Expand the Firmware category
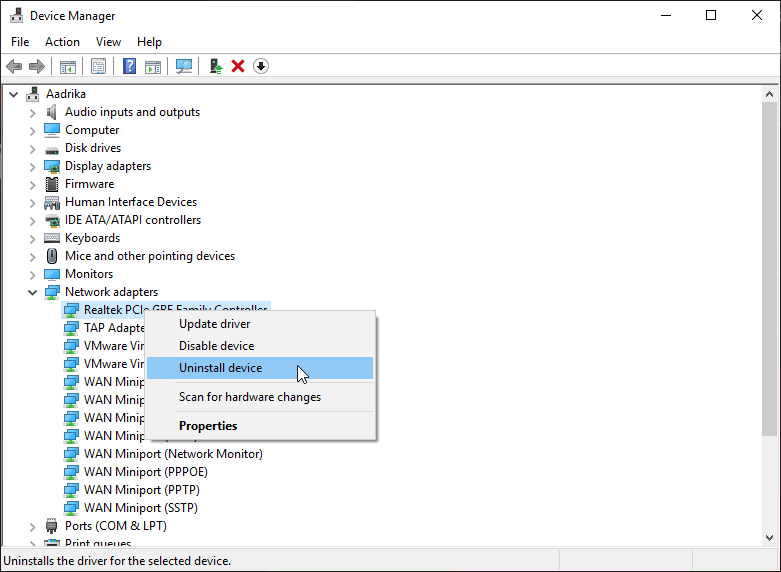 33,185
